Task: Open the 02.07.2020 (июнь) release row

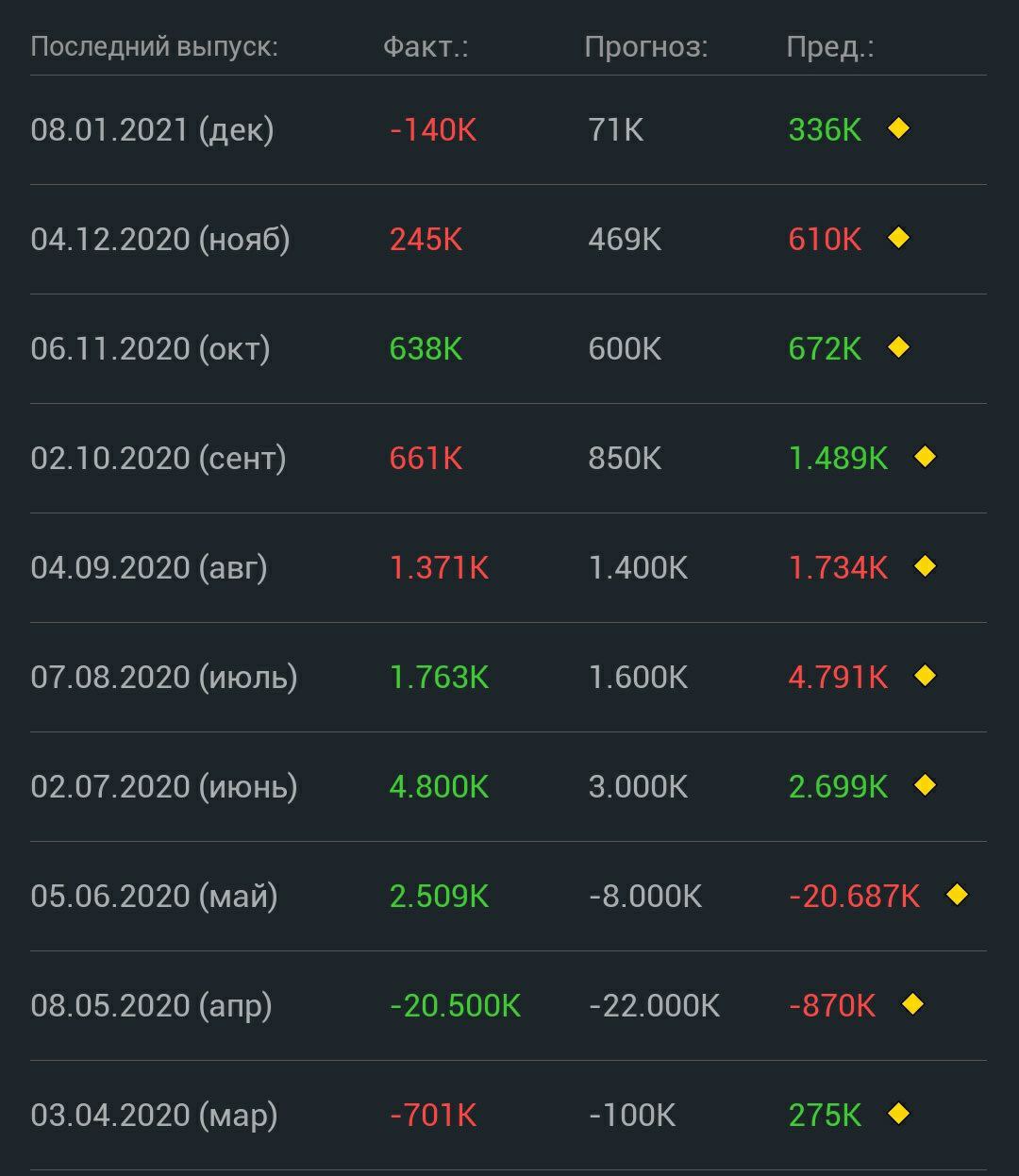Action: click(x=508, y=787)
